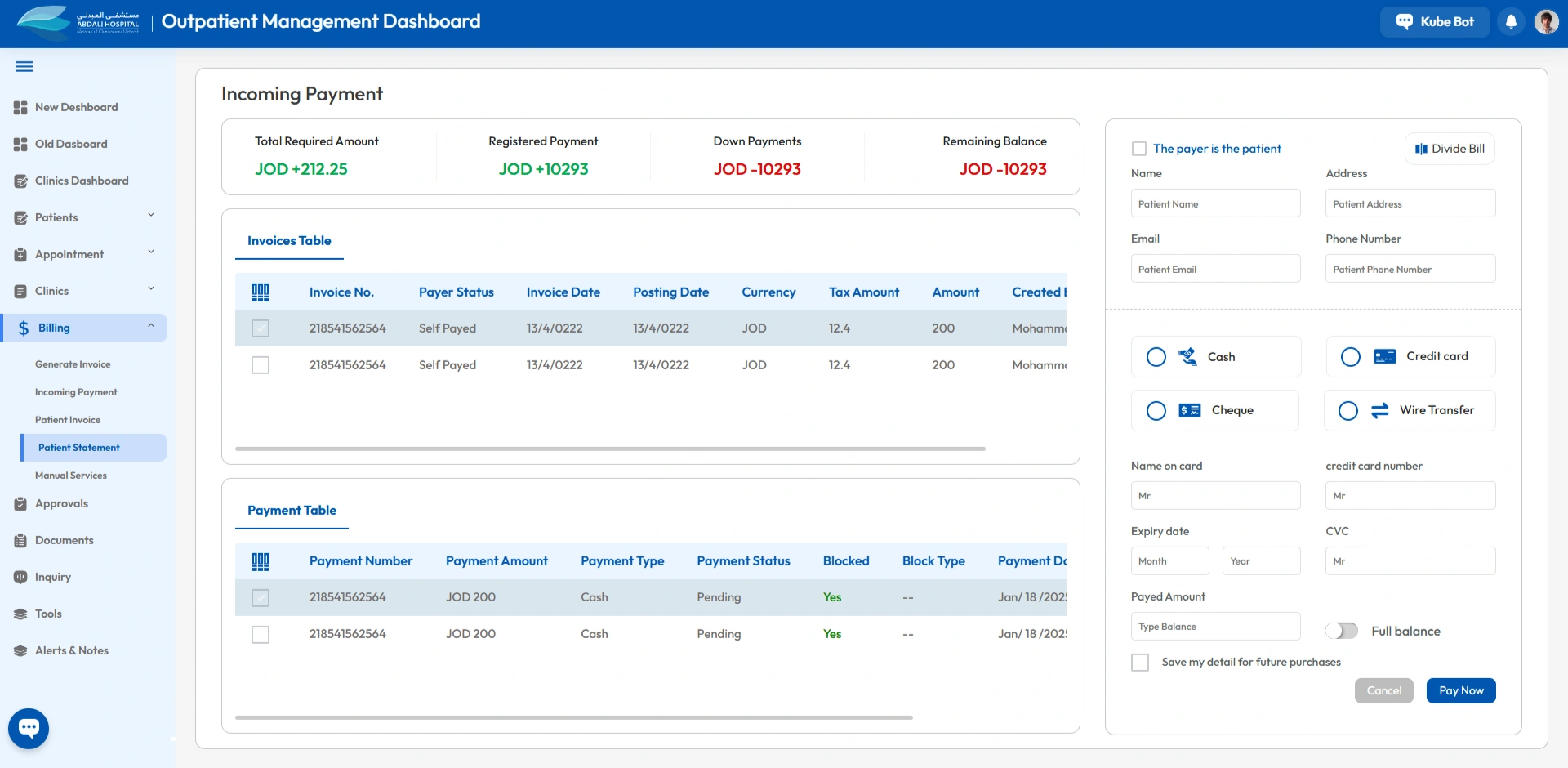Toggle the Full balance switch
1568x768 pixels.
(1342, 631)
